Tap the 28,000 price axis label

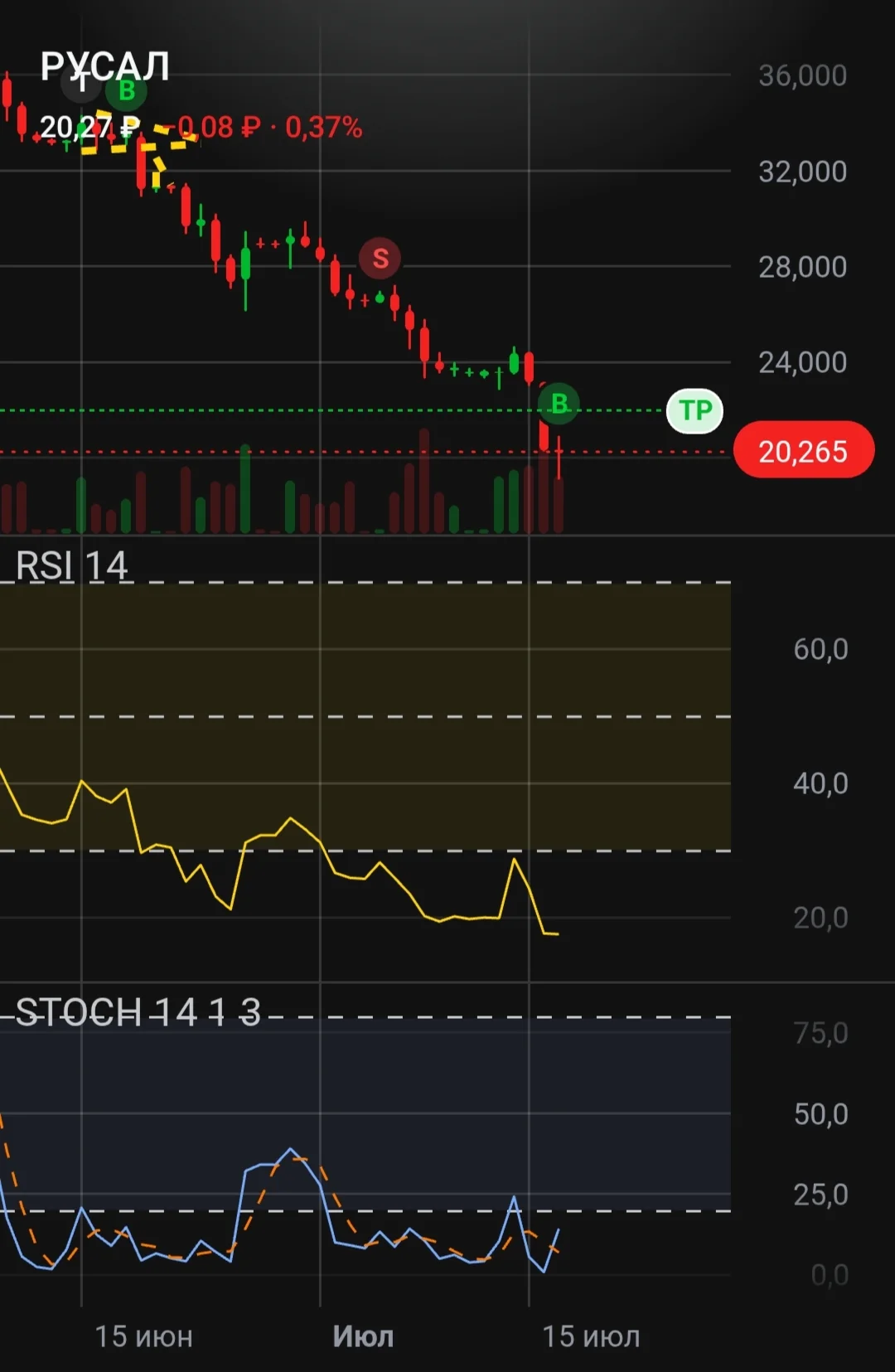802,267
